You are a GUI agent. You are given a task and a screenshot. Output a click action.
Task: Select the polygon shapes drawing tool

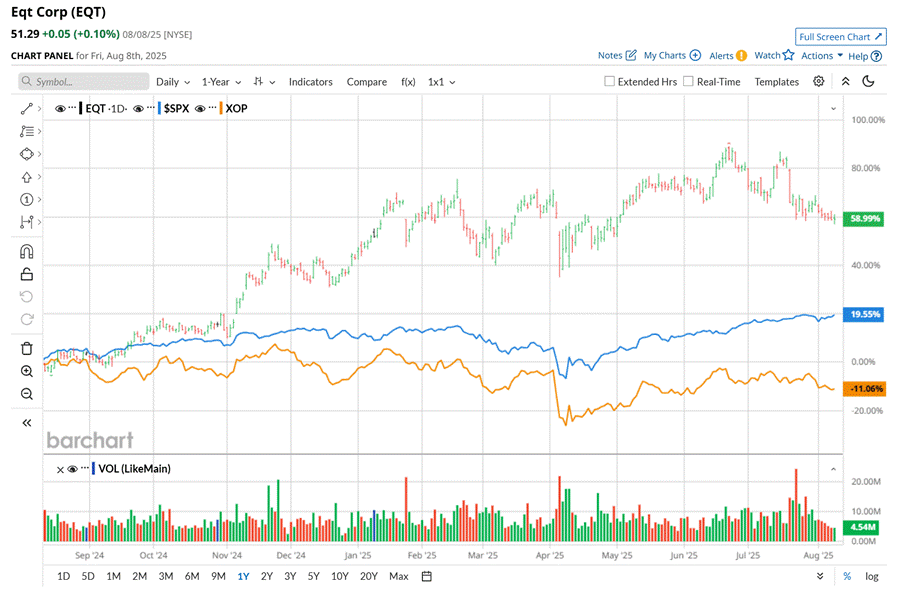(x=27, y=154)
